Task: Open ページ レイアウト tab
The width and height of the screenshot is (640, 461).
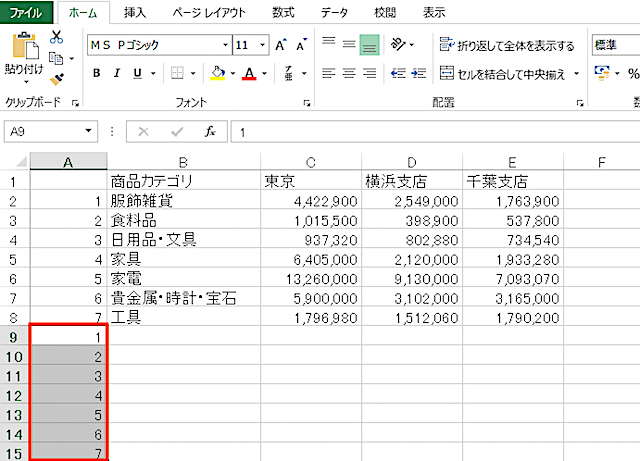Action: coord(209,13)
